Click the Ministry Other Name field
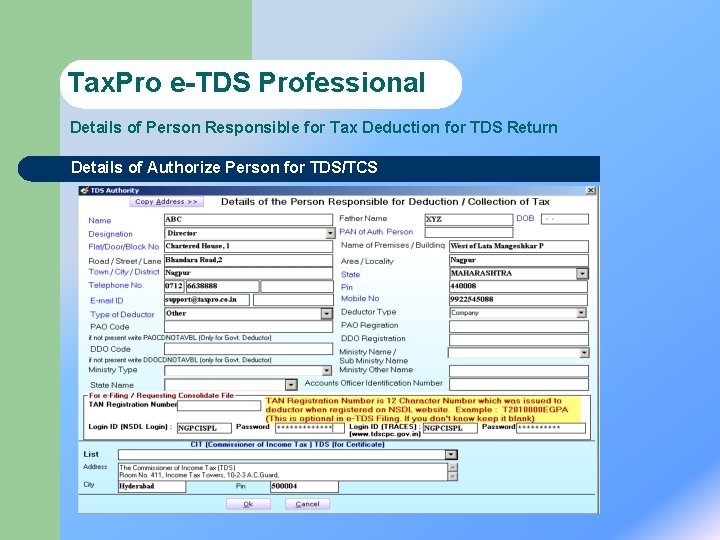This screenshot has width=720, height=540. [518, 371]
